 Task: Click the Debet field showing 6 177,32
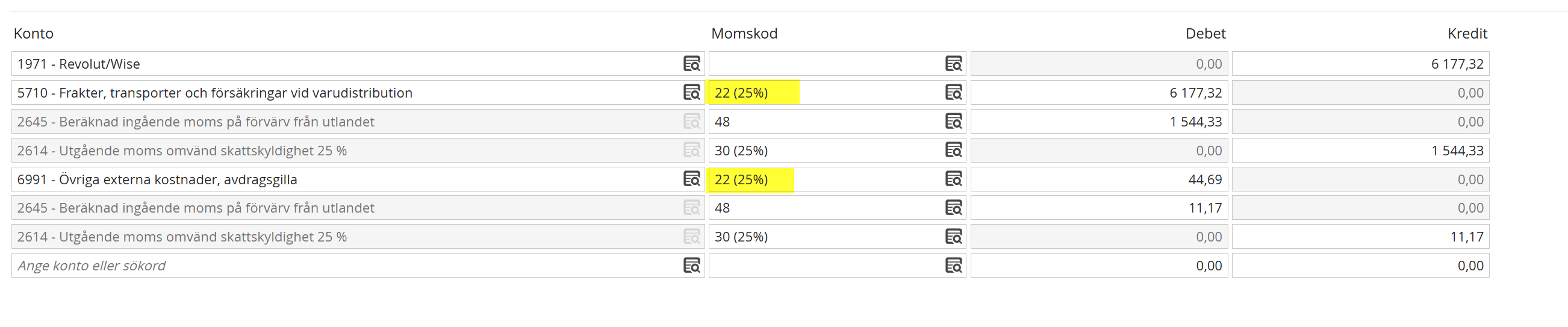[1100, 93]
